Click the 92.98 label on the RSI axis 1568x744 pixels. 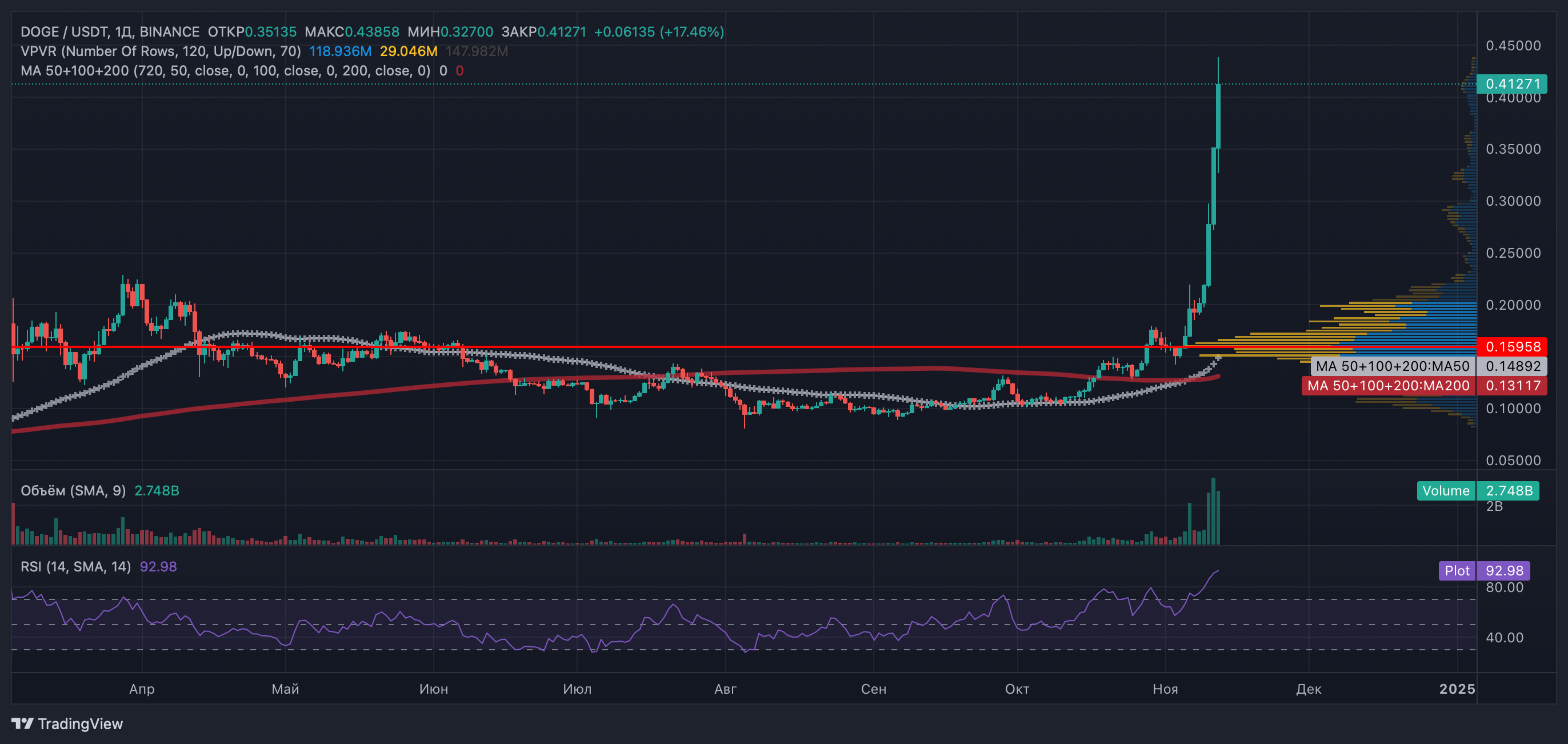click(1504, 571)
